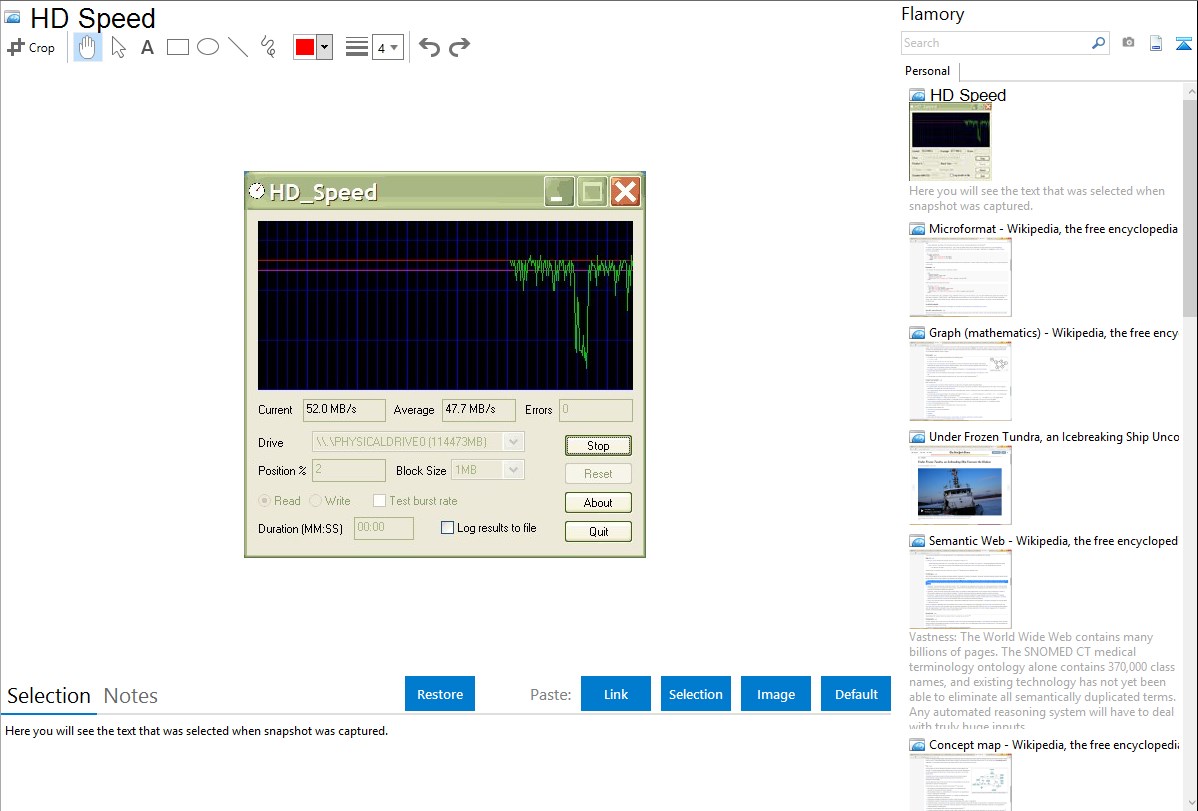The height and width of the screenshot is (811, 1198).
Task: Click the Paste Selection button
Action: 696,694
